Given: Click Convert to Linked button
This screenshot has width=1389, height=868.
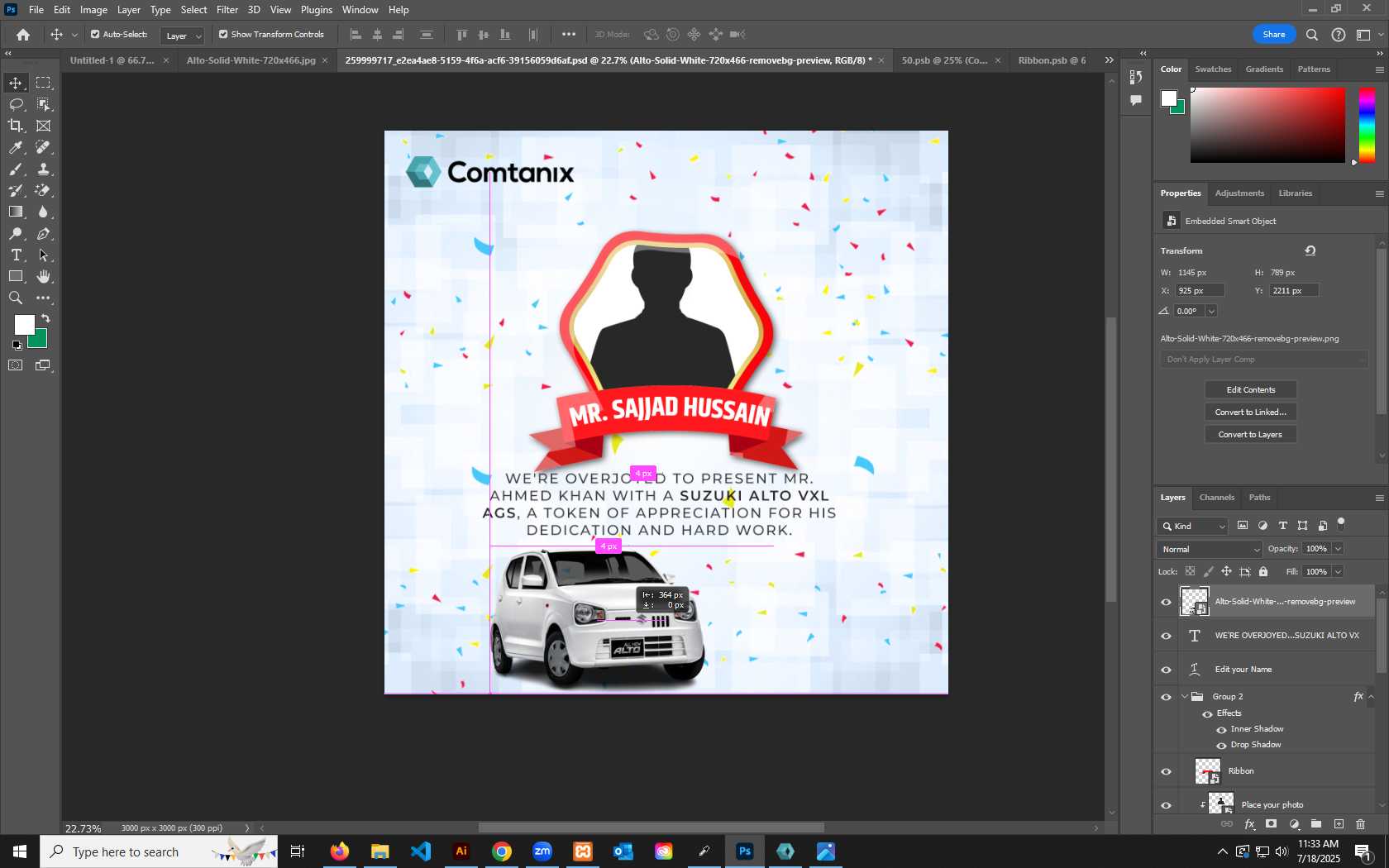Looking at the screenshot, I should point(1251,413).
